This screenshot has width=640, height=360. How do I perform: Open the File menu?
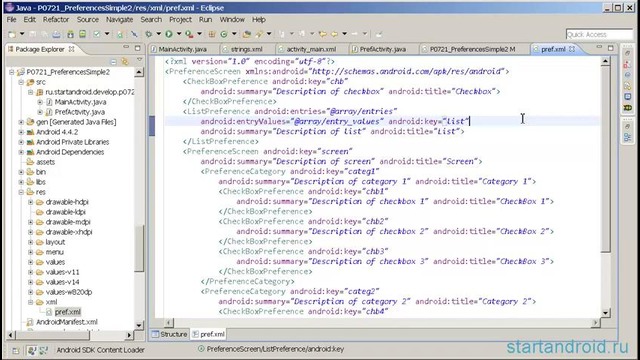11,20
